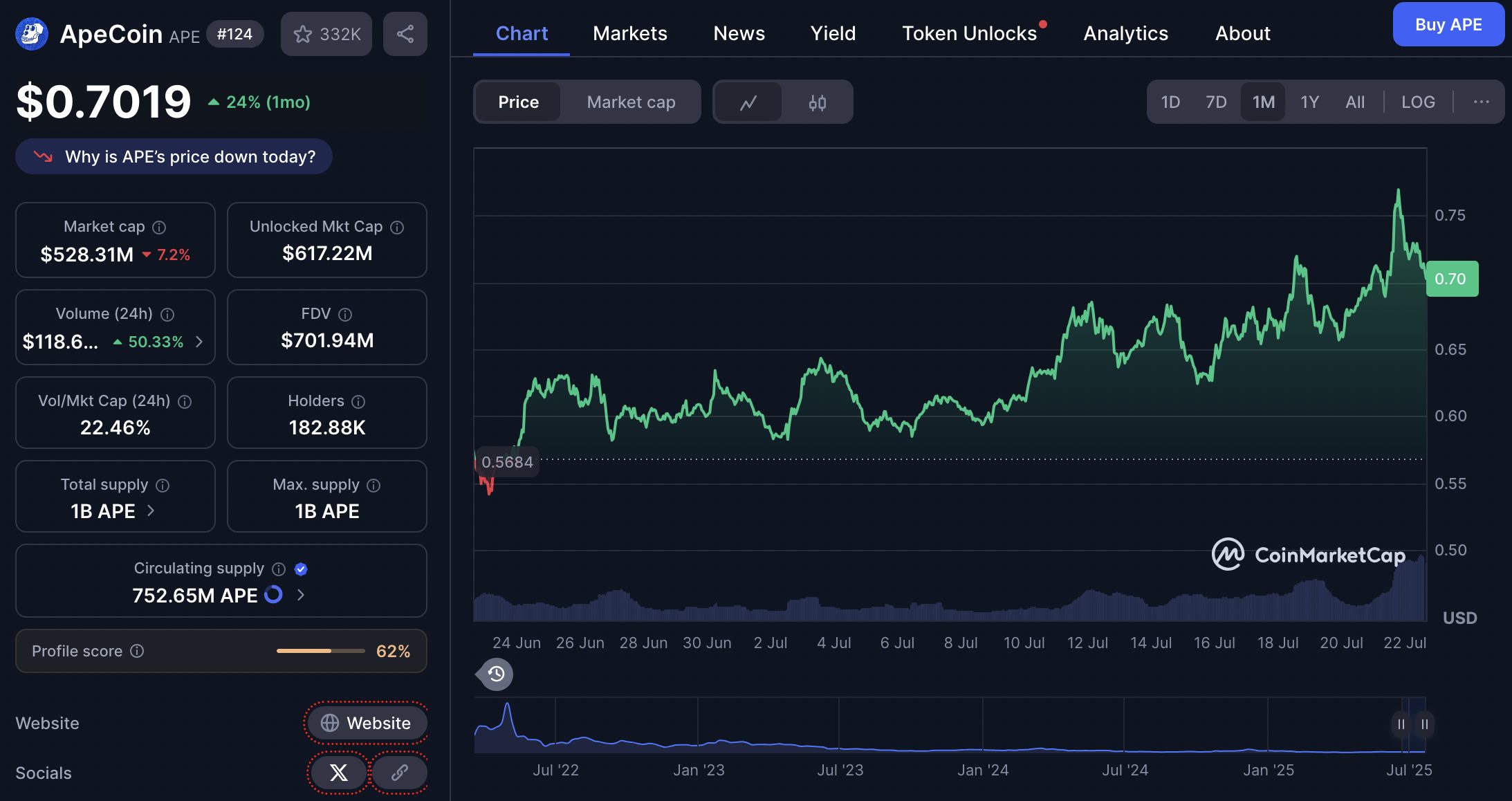This screenshot has width=1512, height=801.
Task: Open the About tab
Action: [x=1242, y=33]
